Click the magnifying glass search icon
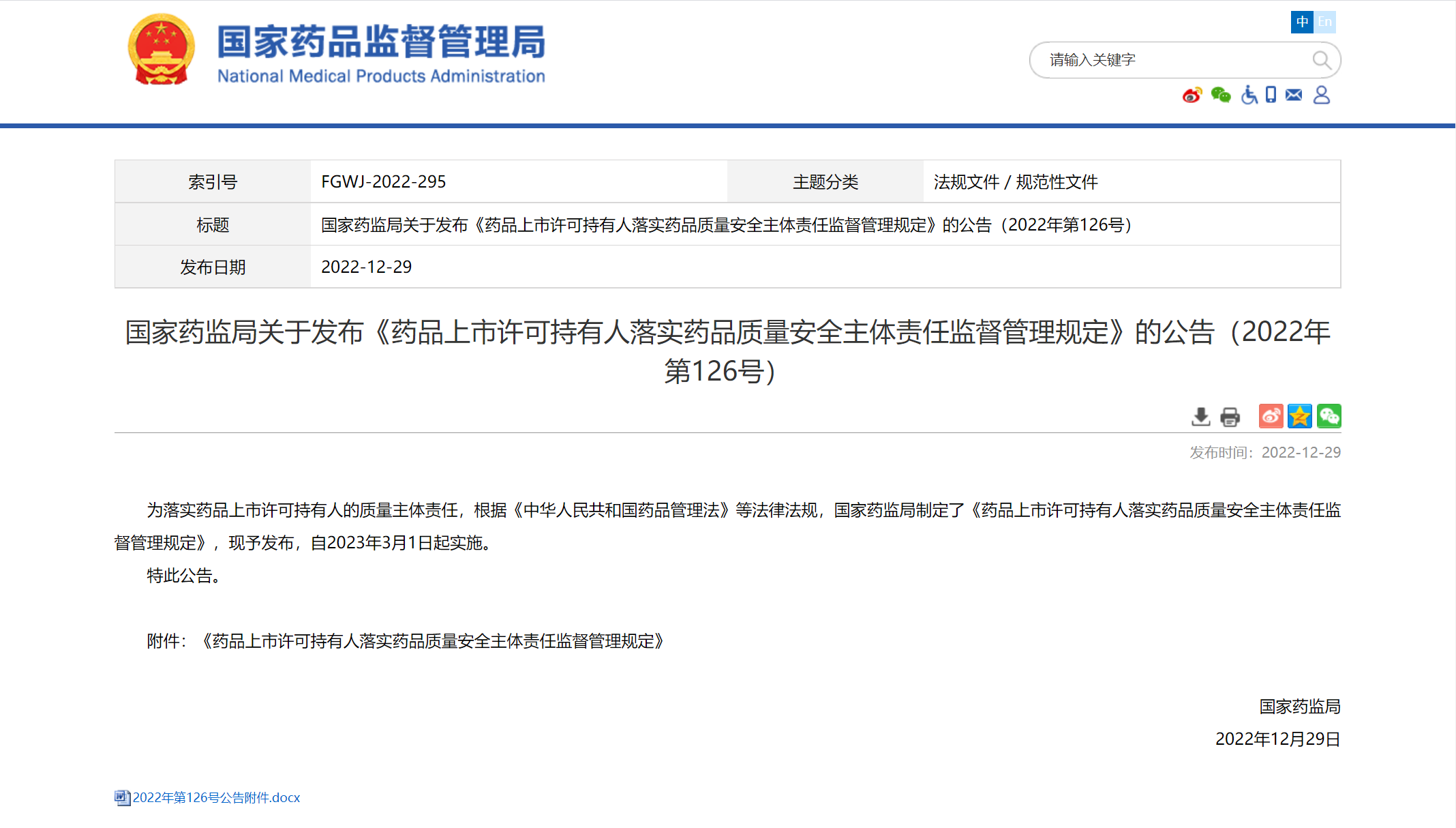 (1321, 60)
